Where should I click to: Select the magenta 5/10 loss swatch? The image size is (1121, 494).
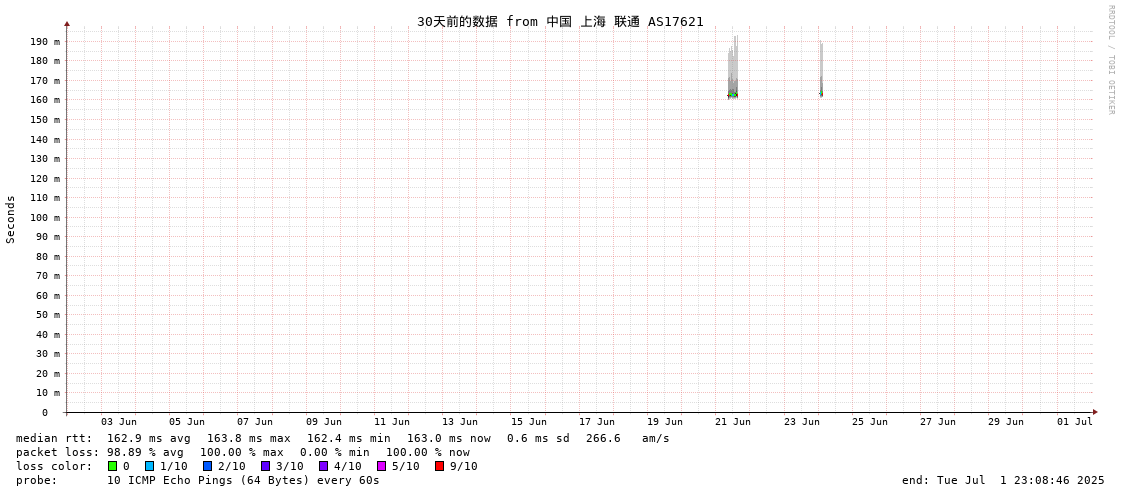381,466
